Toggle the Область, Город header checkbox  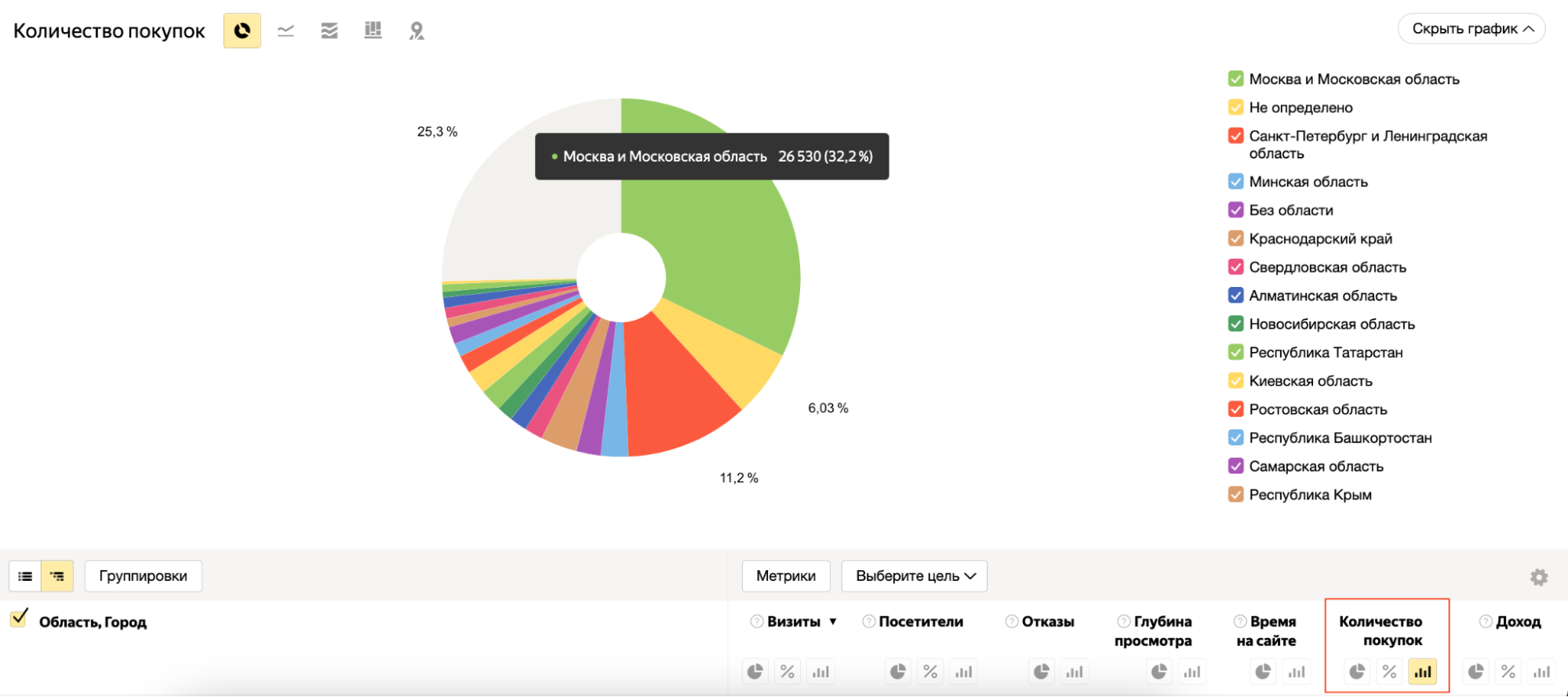pyautogui.click(x=19, y=618)
